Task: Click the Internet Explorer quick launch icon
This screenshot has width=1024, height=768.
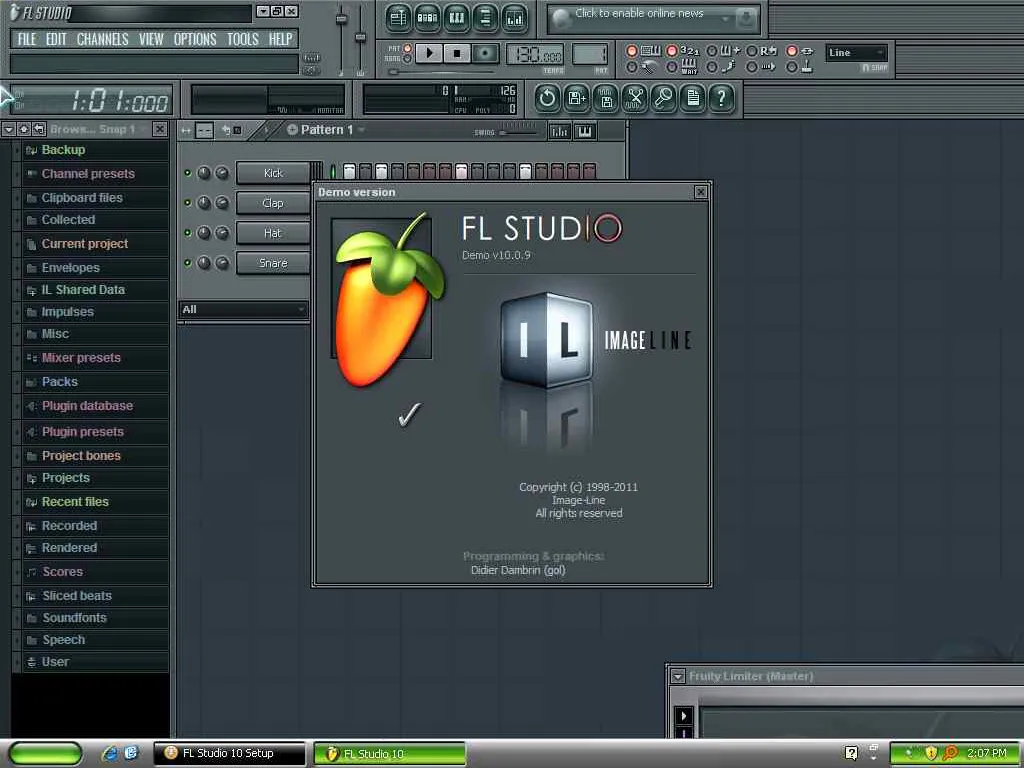Action: [x=109, y=753]
